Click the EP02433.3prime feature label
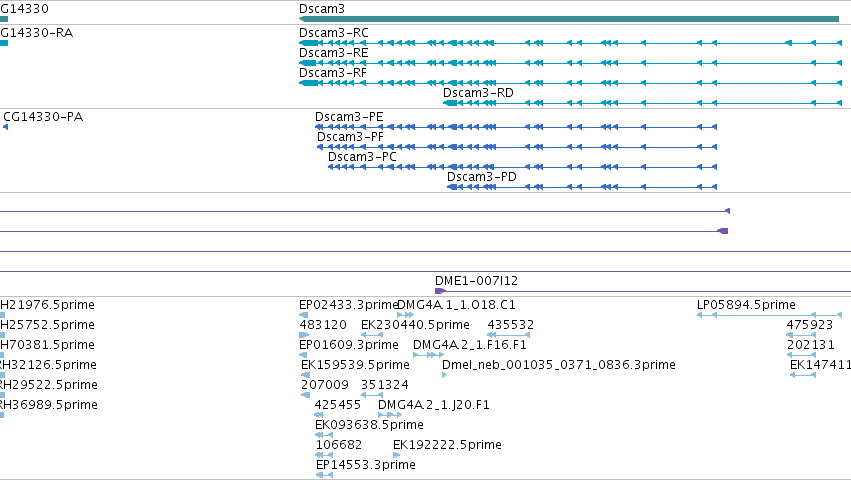The height and width of the screenshot is (480, 851). pyautogui.click(x=349, y=305)
